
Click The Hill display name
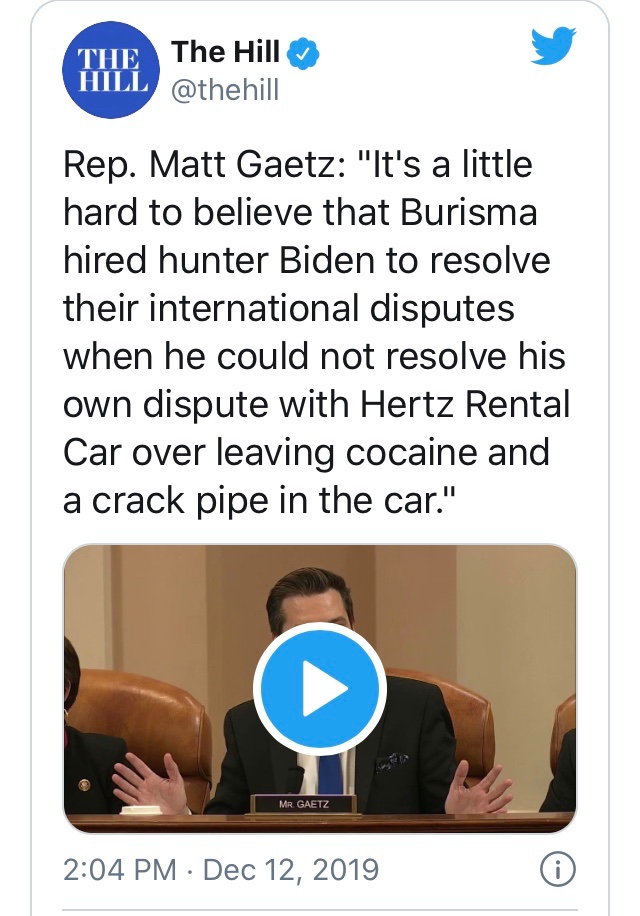coord(225,51)
